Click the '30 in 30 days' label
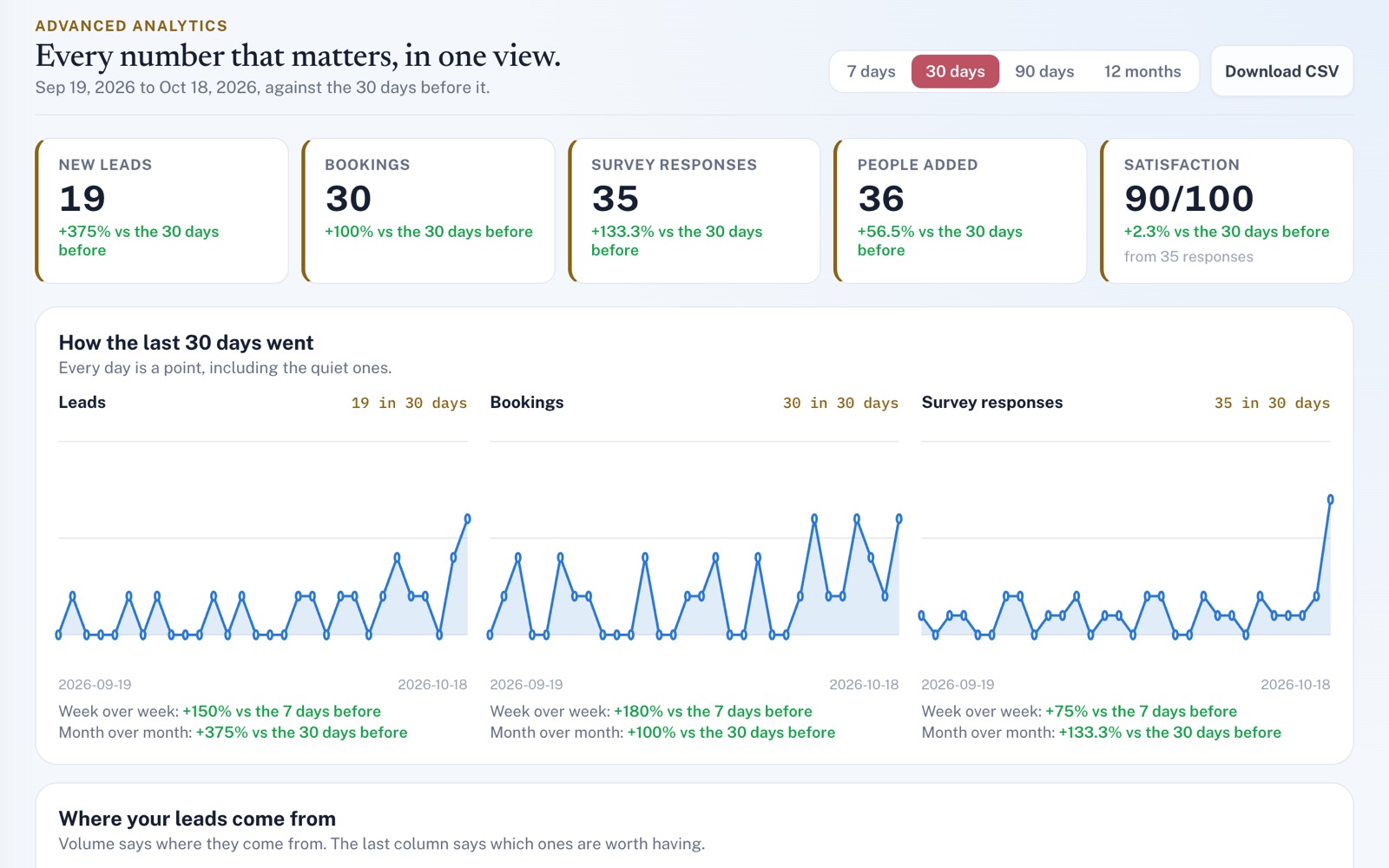1389x868 pixels. (840, 403)
